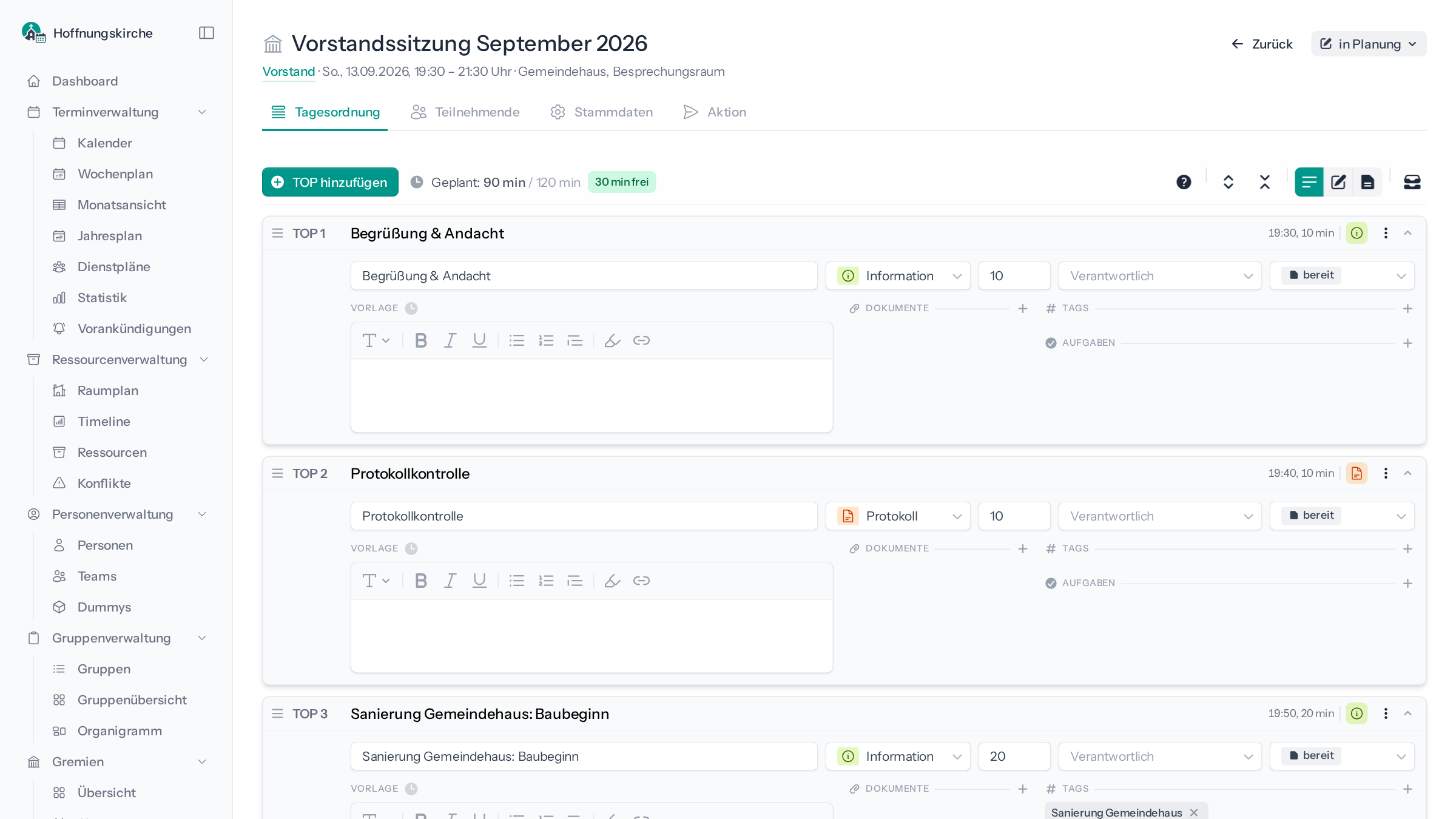
Task: Open the Protokoll type dropdown in TOP 2
Action: point(898,516)
